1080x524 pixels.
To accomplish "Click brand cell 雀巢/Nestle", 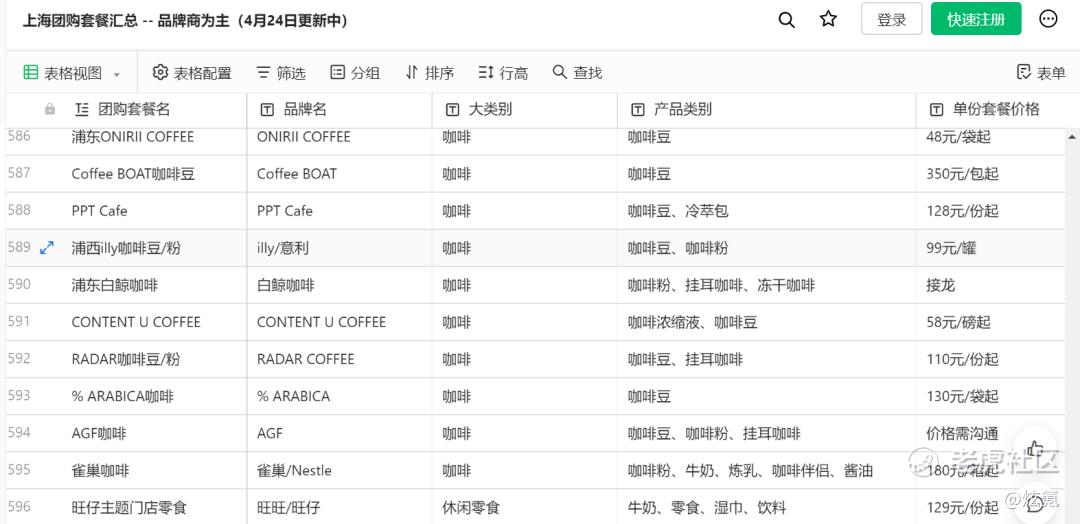I will 294,472.
